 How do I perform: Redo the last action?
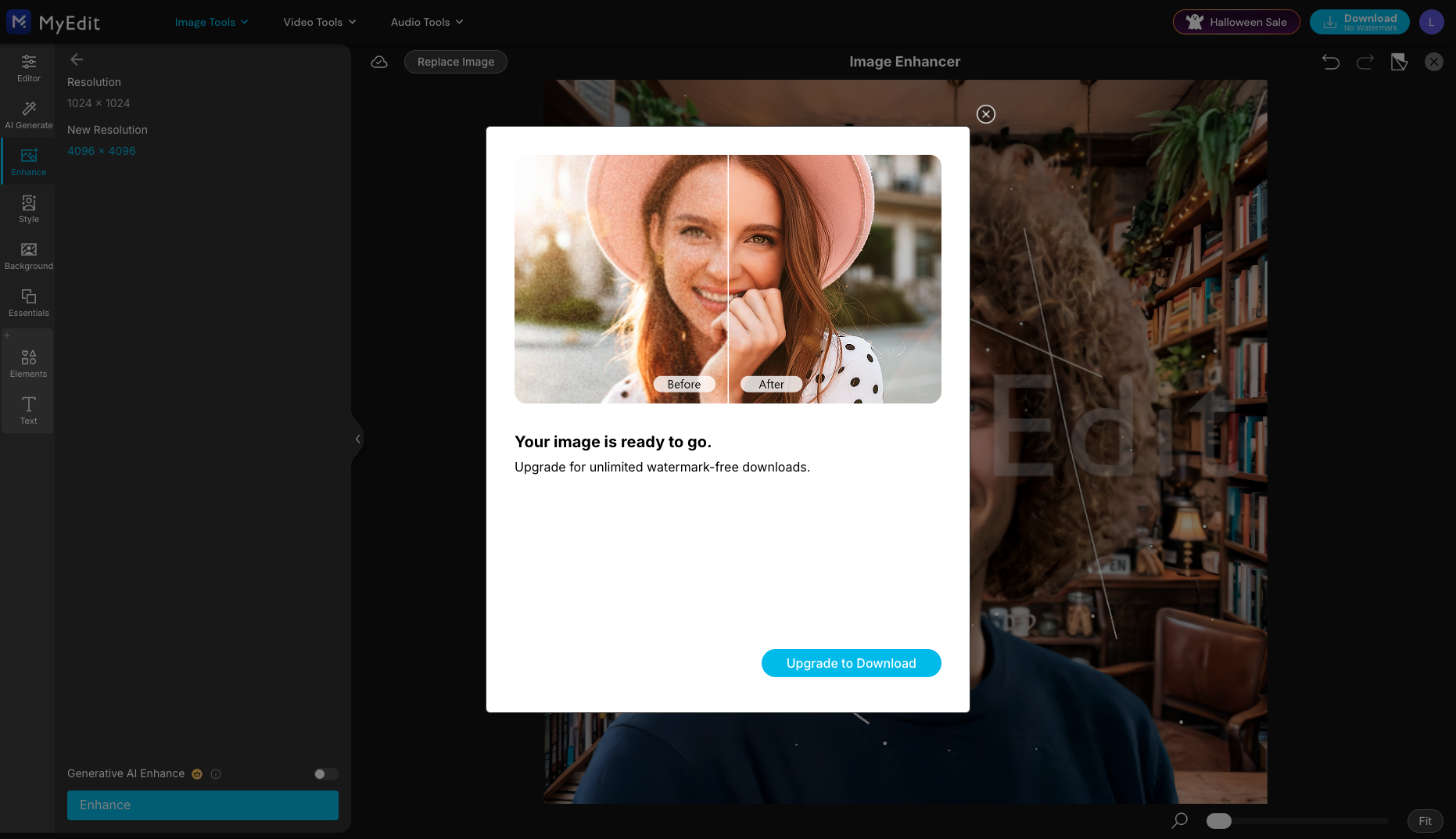pos(1365,62)
